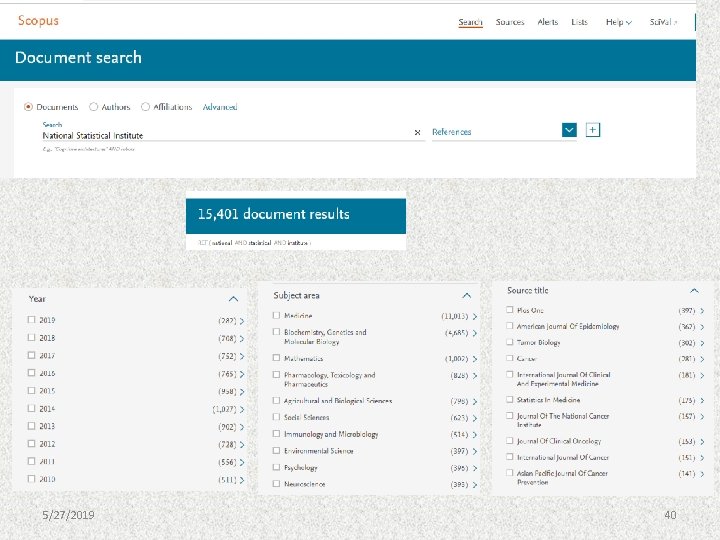Click the Neuroscience subject label
Image resolution: width=720 pixels, height=540 pixels.
[304, 484]
